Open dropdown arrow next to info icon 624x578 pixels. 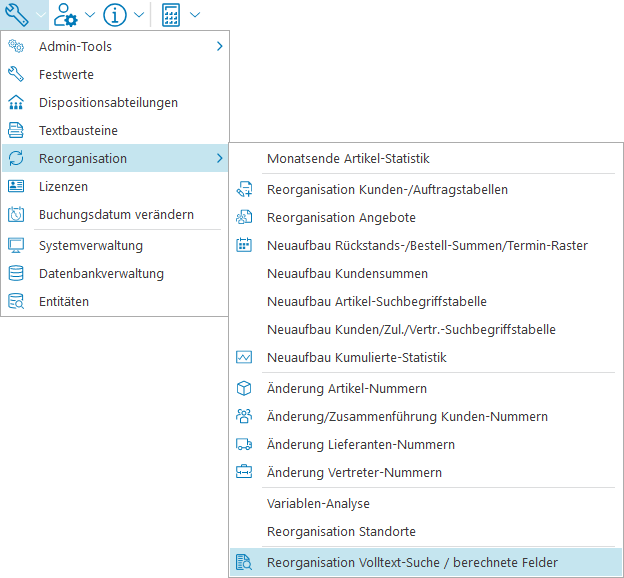tap(138, 15)
